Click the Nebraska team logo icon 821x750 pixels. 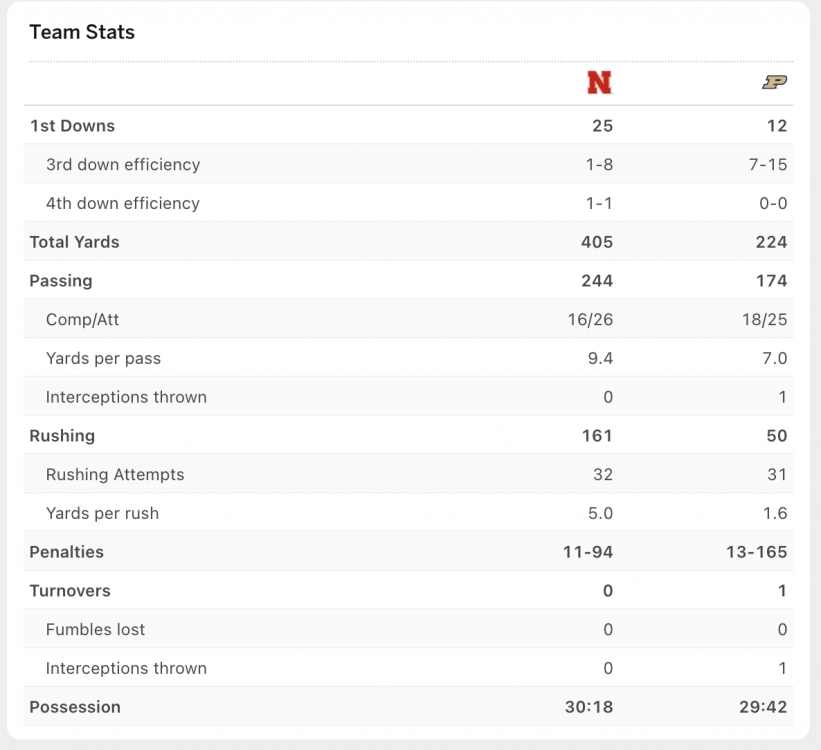(x=599, y=83)
